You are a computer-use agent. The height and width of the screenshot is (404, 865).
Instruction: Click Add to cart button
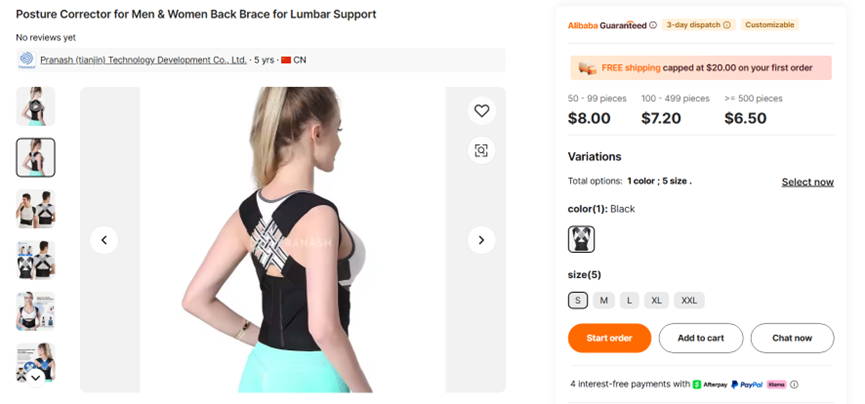pyautogui.click(x=701, y=338)
